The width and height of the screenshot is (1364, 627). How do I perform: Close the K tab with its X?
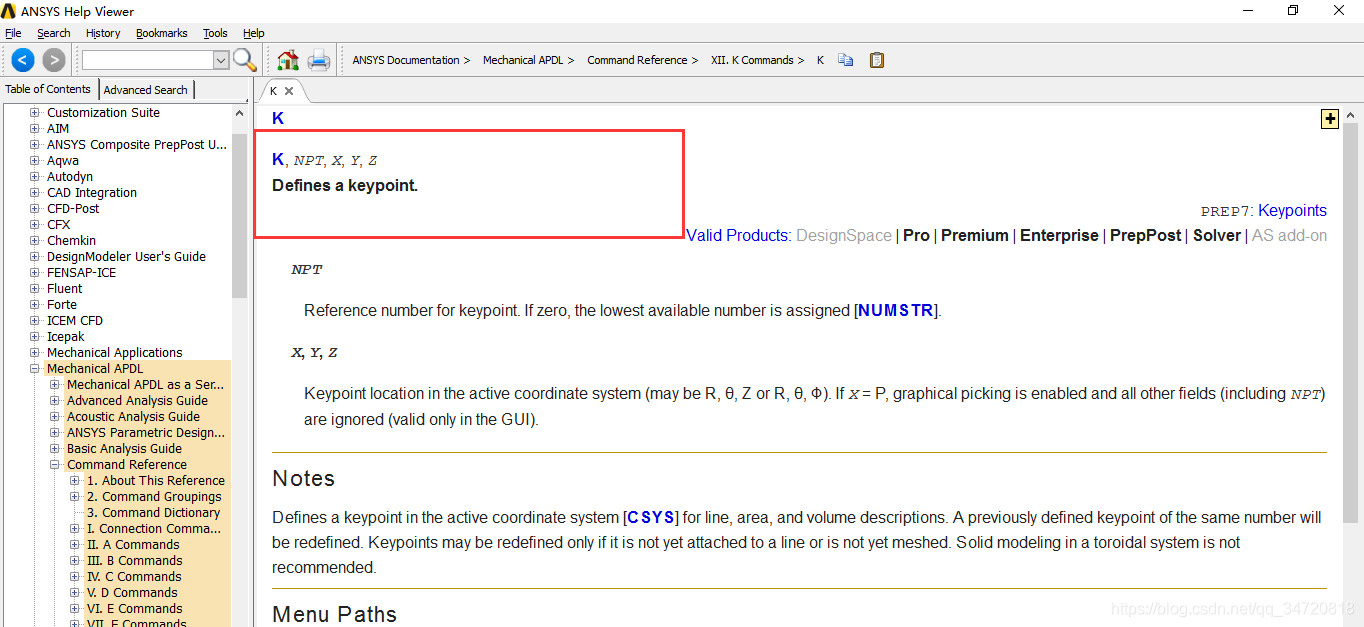(289, 90)
